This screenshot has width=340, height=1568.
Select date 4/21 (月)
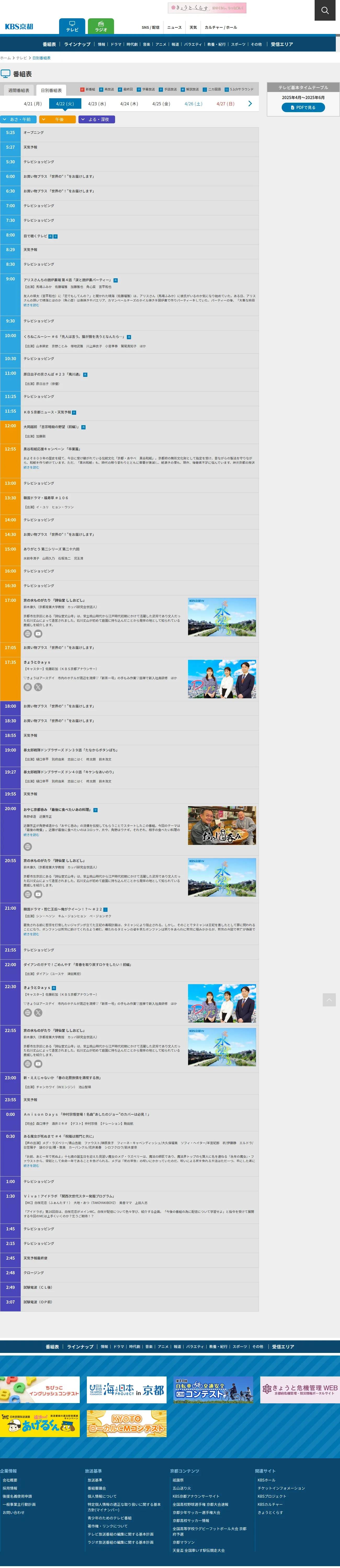click(x=33, y=103)
